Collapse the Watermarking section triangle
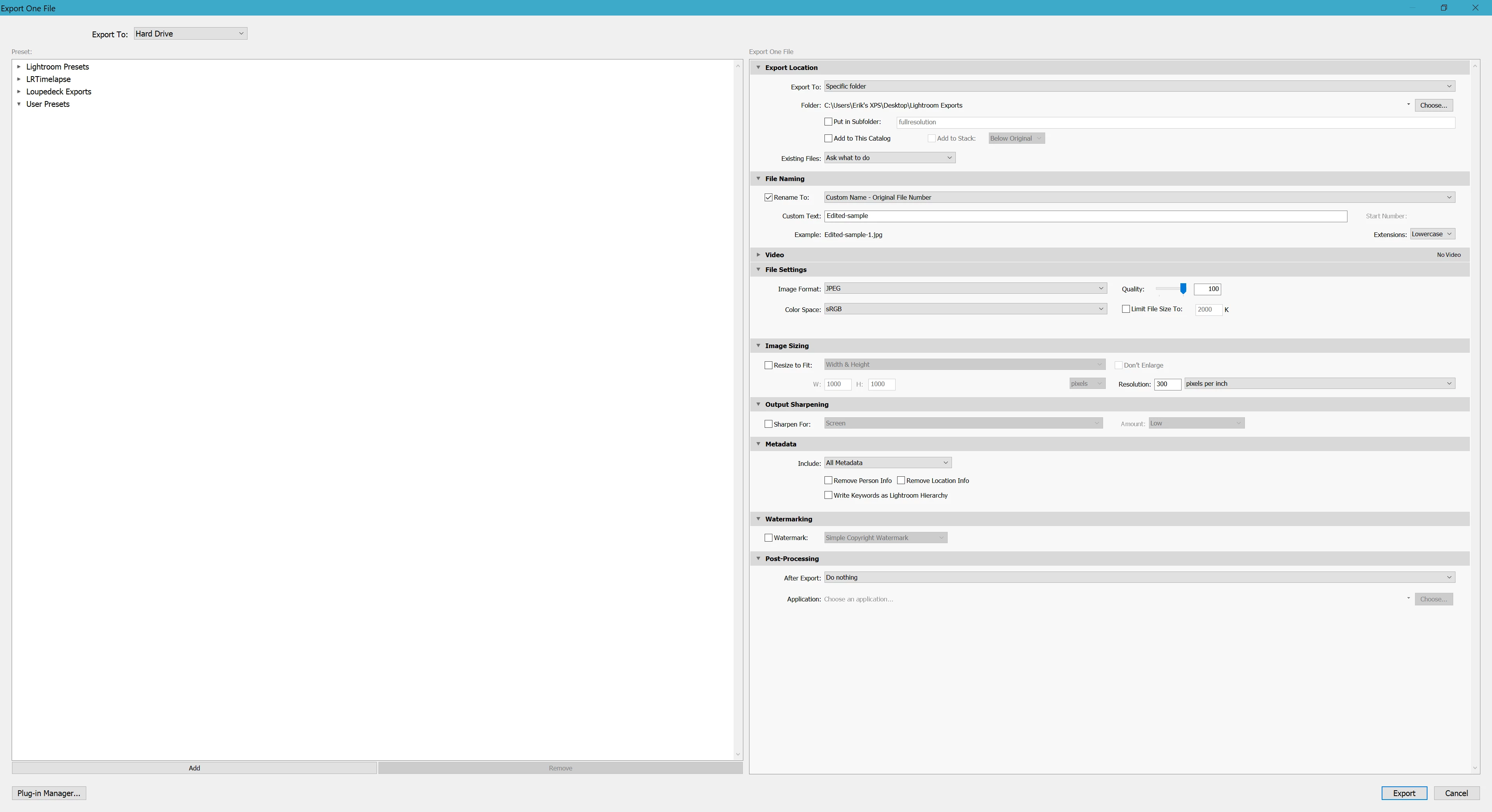The height and width of the screenshot is (812, 1492). [758, 519]
